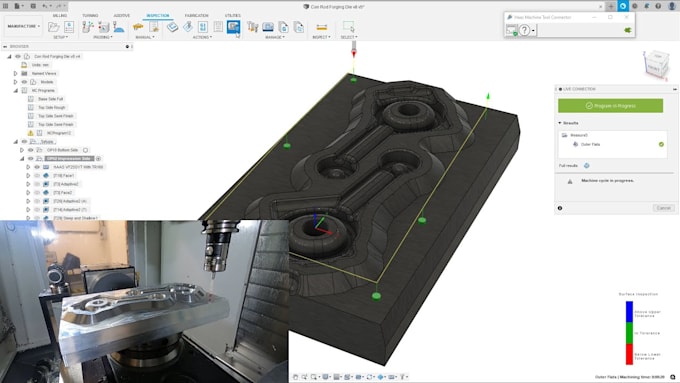Switch to the MILLING tab
Viewport: 680px width, 383px height.
[60, 16]
